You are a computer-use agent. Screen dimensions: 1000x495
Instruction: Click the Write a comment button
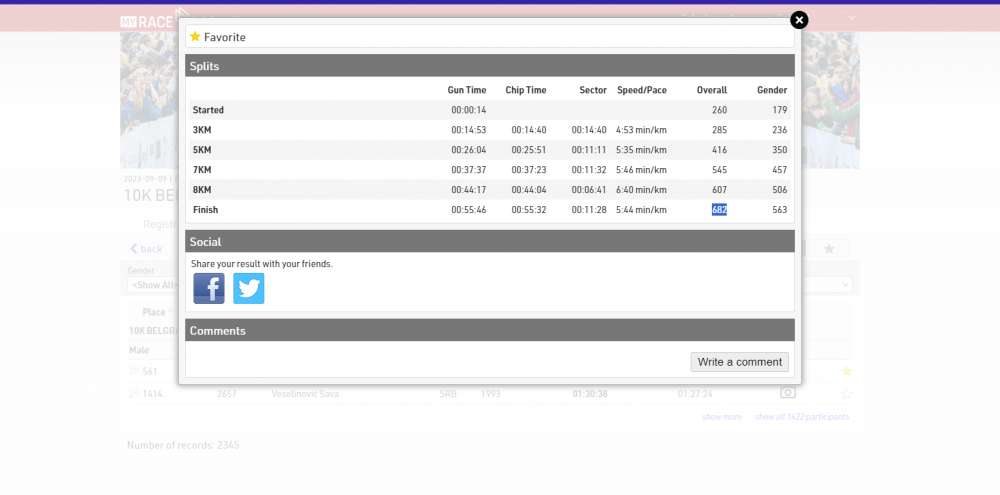[739, 362]
